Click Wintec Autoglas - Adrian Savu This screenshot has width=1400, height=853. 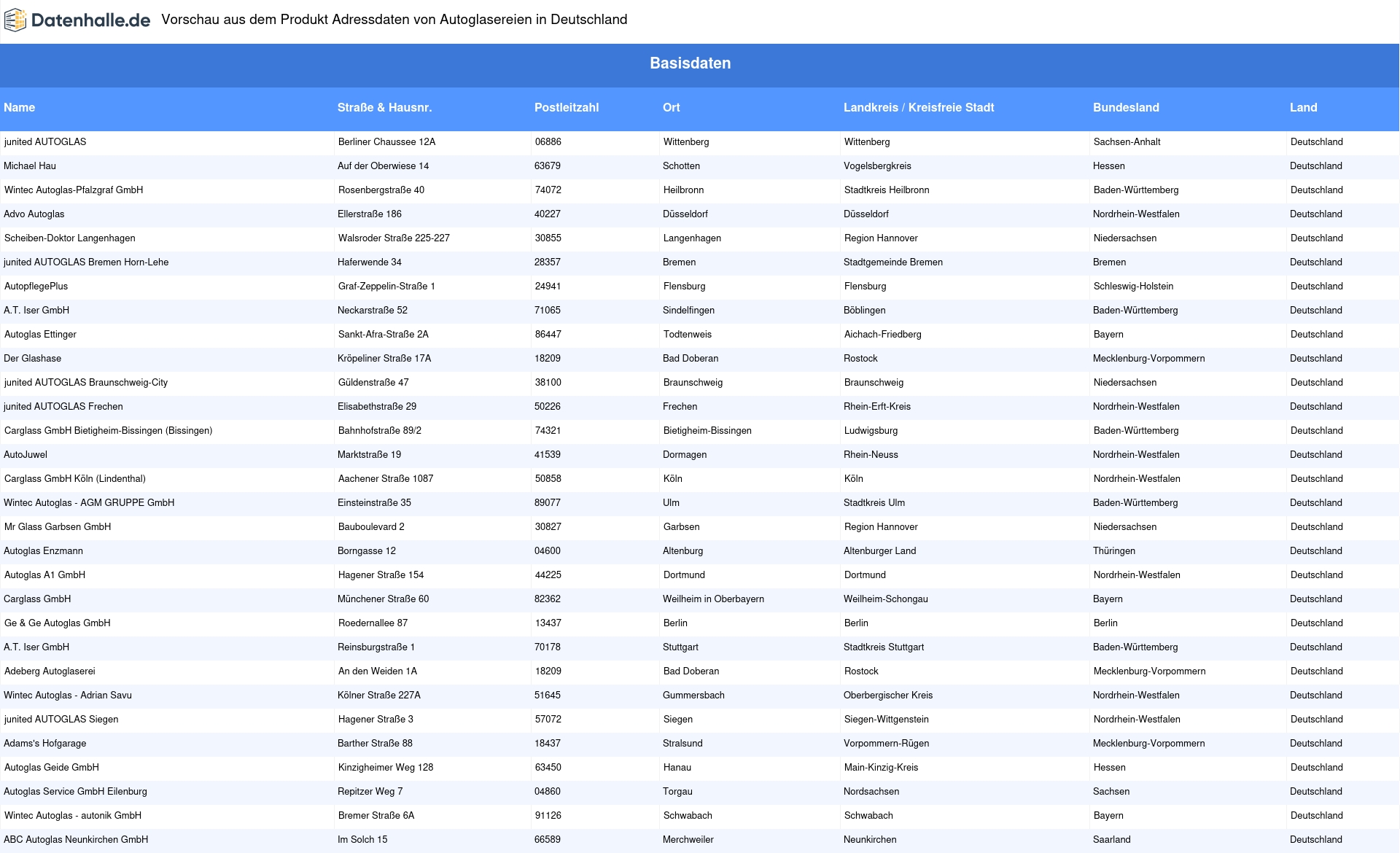pos(68,696)
